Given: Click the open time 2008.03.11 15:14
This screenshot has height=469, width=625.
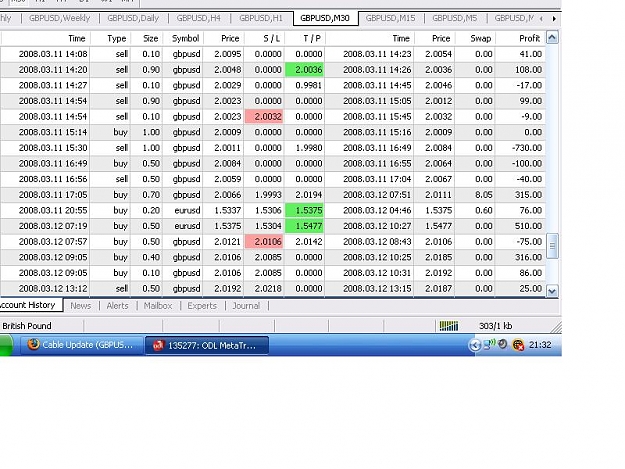Looking at the screenshot, I should click(53, 132).
